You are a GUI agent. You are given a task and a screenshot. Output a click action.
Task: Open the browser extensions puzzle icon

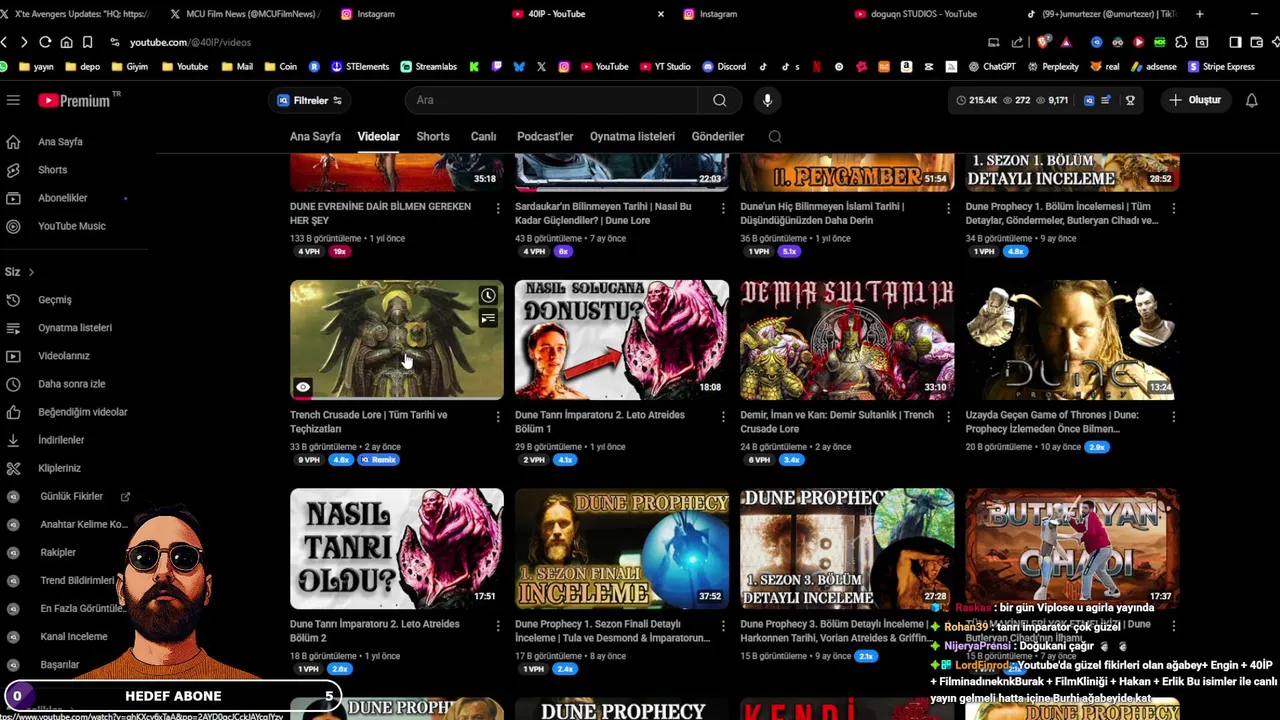coord(1181,42)
